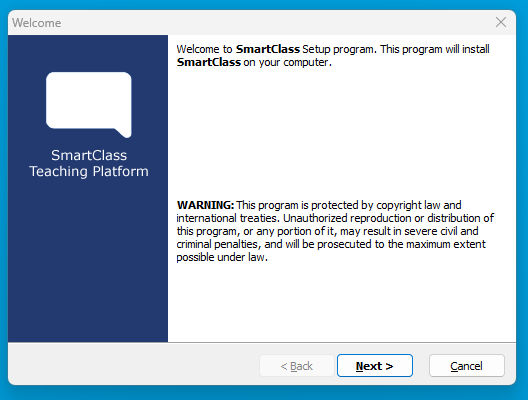This screenshot has height=400, width=528.
Task: Click the "SmartClass" label under the logo
Action: pyautogui.click(x=89, y=155)
